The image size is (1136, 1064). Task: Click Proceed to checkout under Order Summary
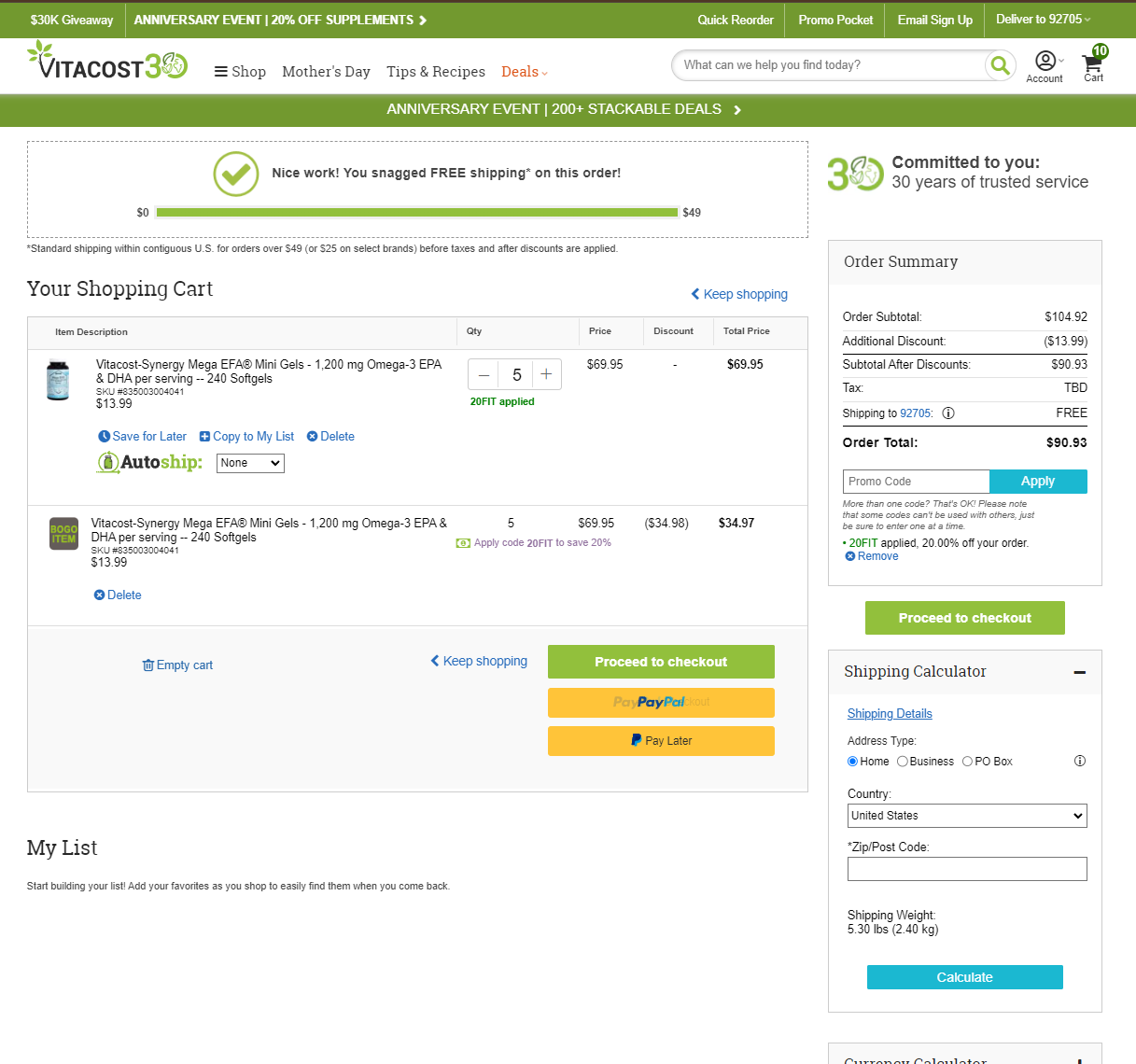point(965,618)
